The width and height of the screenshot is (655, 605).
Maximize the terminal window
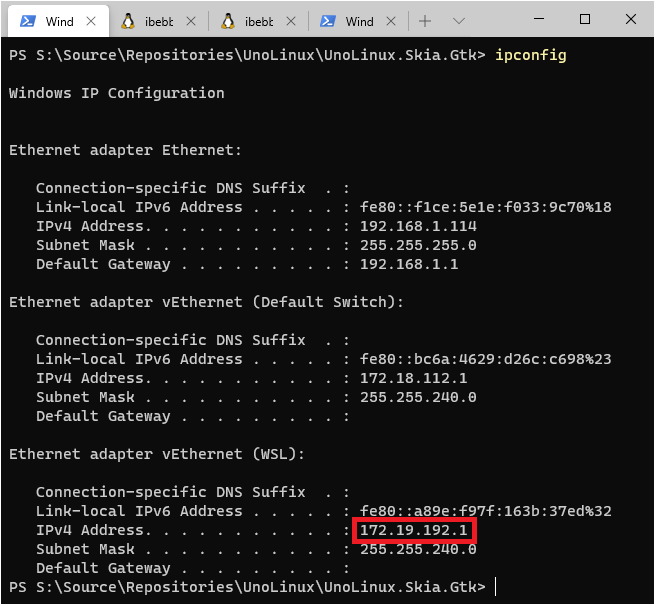pos(585,19)
